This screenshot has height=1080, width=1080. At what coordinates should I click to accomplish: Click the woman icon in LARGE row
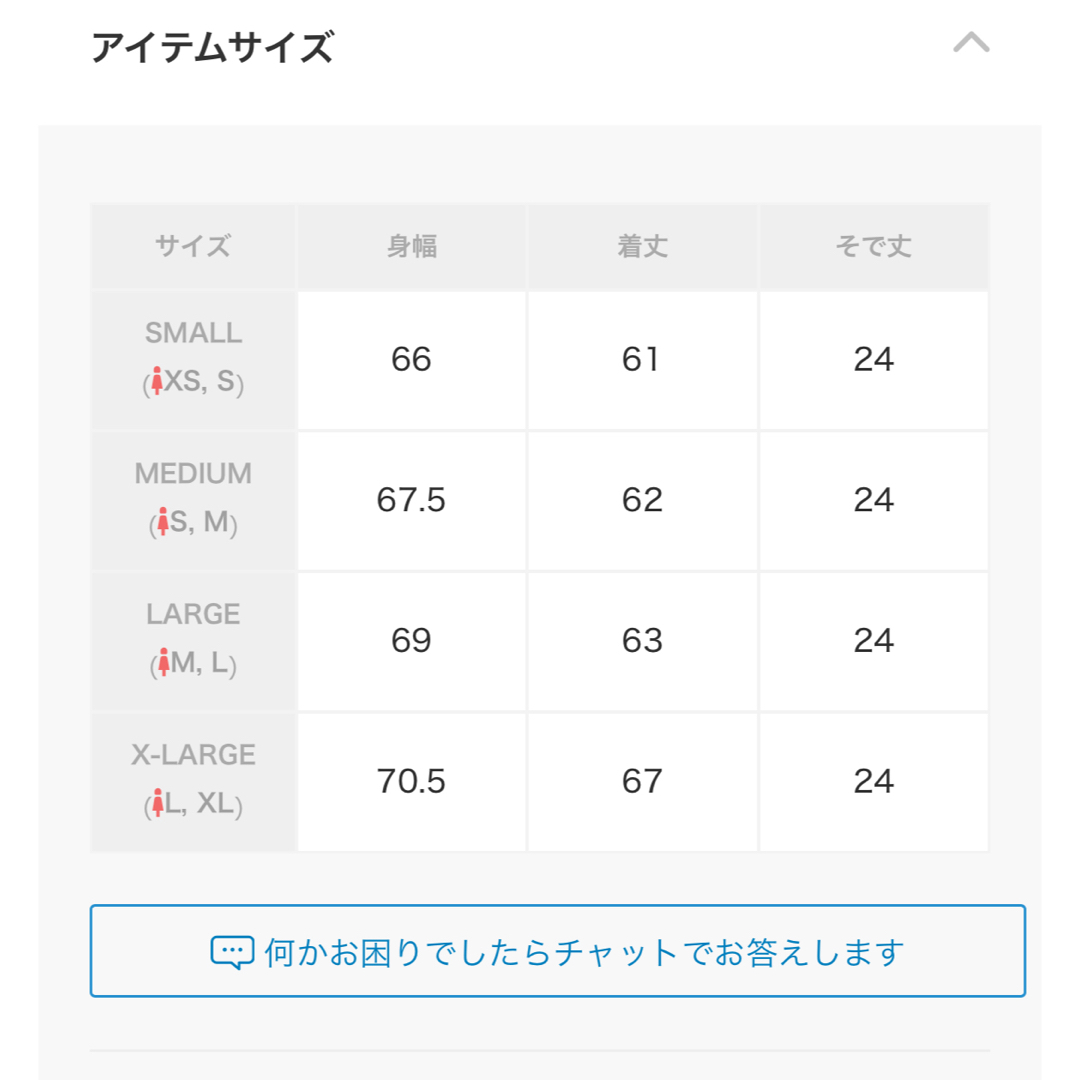(163, 662)
